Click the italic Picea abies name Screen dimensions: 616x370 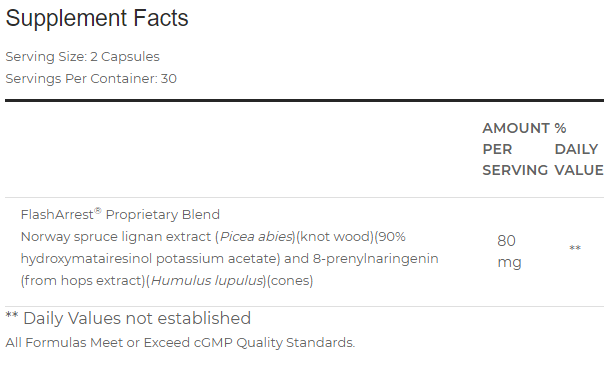coord(256,236)
